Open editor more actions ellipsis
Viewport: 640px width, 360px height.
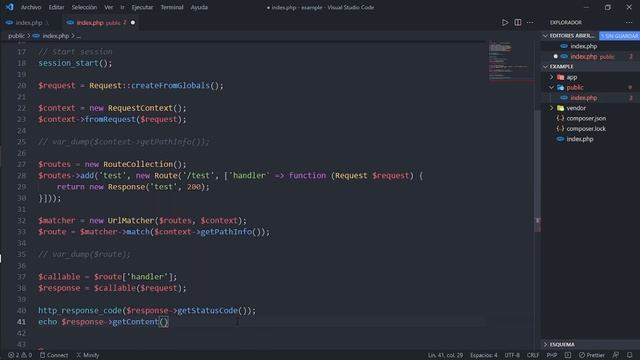(x=530, y=22)
